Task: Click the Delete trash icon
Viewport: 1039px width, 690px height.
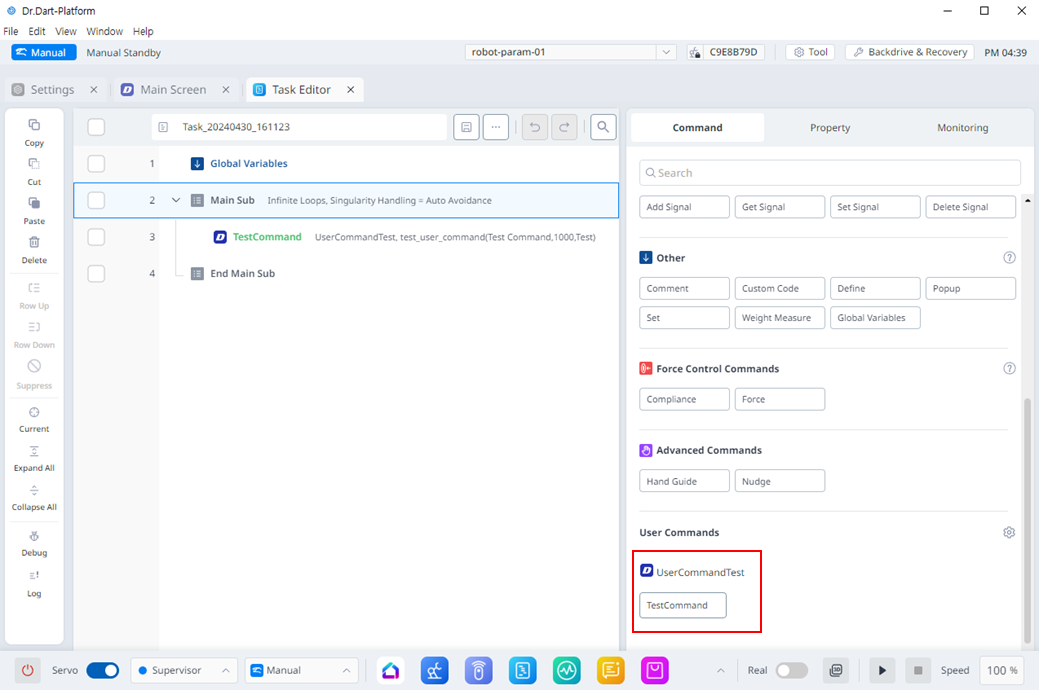Action: coord(34,242)
